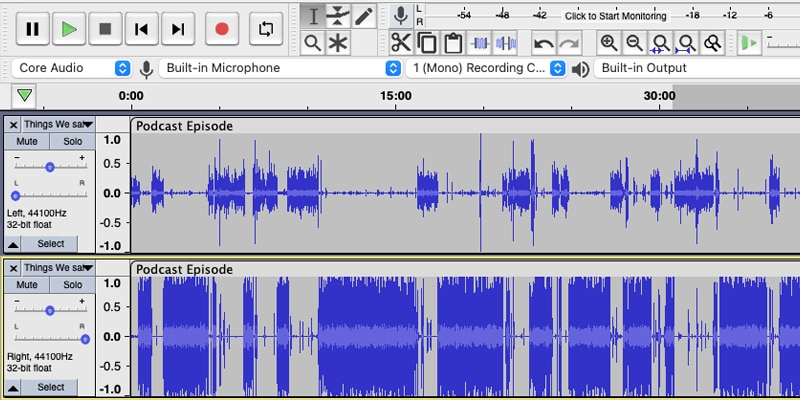Viewport: 800px width, 400px height.
Task: Click the Zoom toggle icon
Action: tap(712, 43)
